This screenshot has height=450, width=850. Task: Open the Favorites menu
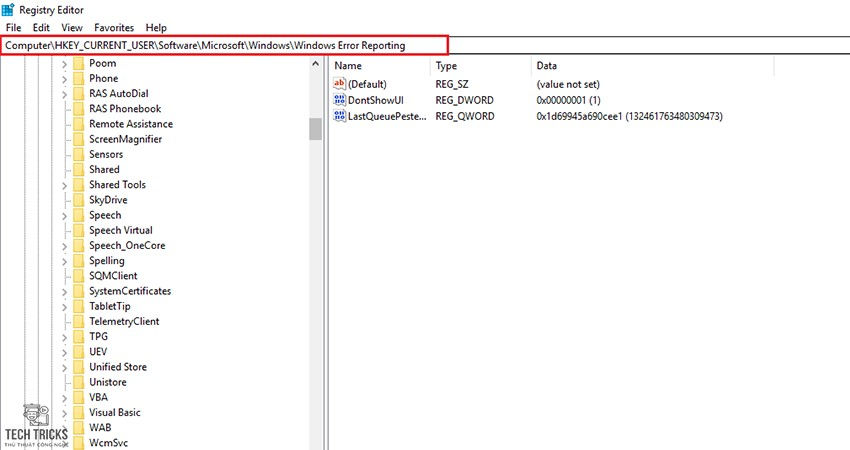pyautogui.click(x=114, y=28)
